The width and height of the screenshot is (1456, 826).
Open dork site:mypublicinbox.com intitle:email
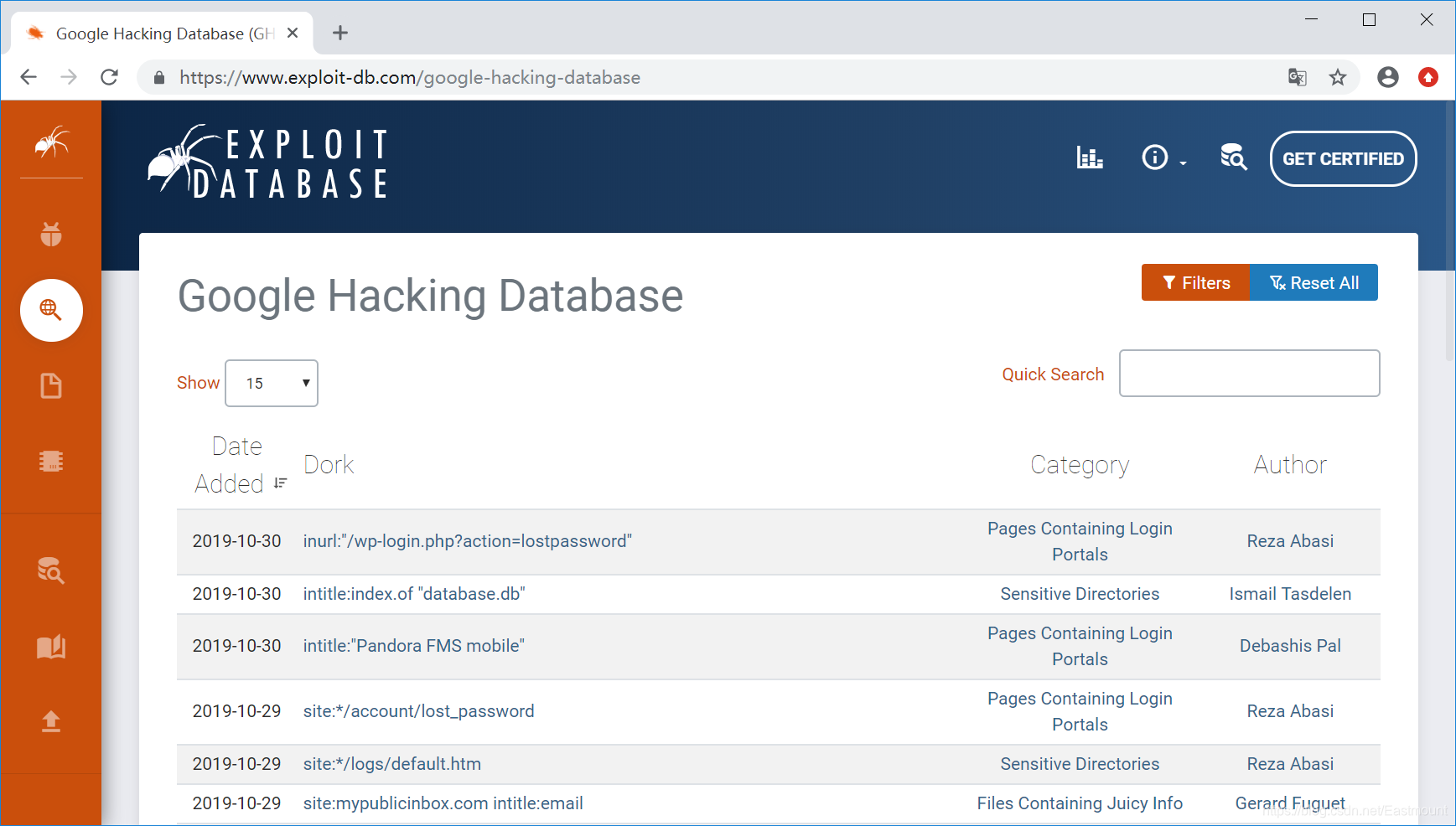pos(443,803)
